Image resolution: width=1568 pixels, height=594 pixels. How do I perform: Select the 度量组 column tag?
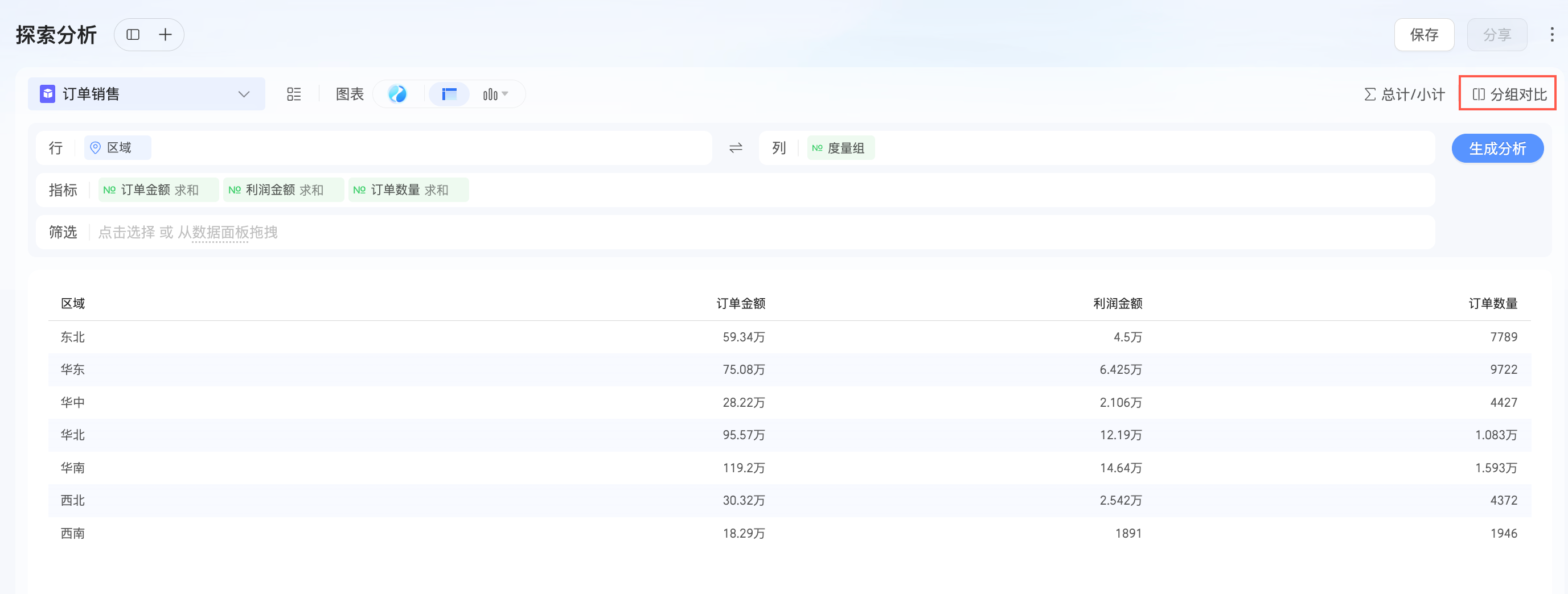pyautogui.click(x=840, y=148)
